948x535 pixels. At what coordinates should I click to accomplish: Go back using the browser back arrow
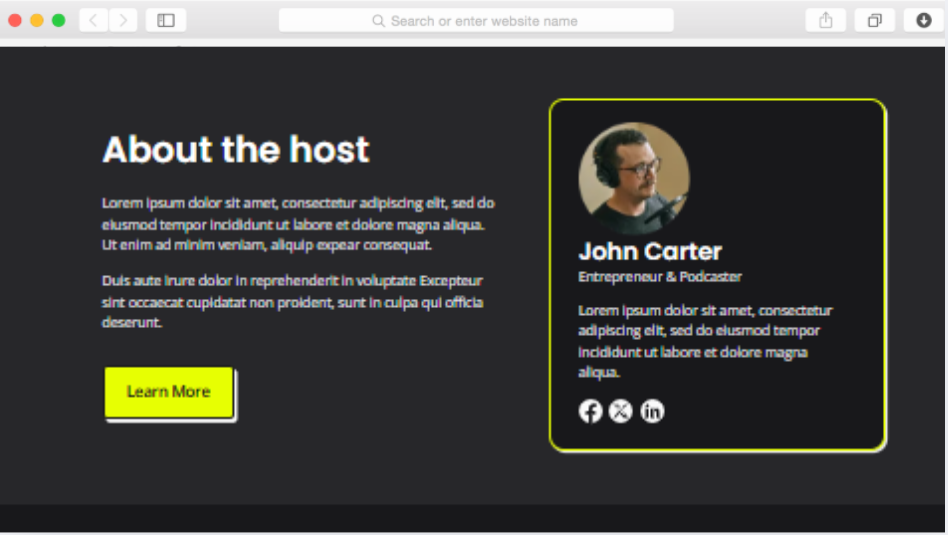(93, 20)
